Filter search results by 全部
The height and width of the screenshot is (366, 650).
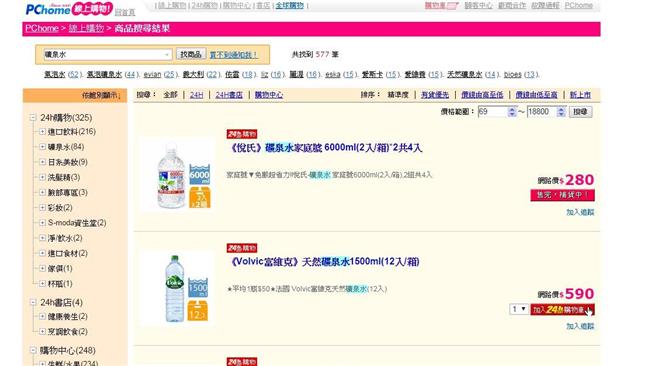tap(170, 95)
